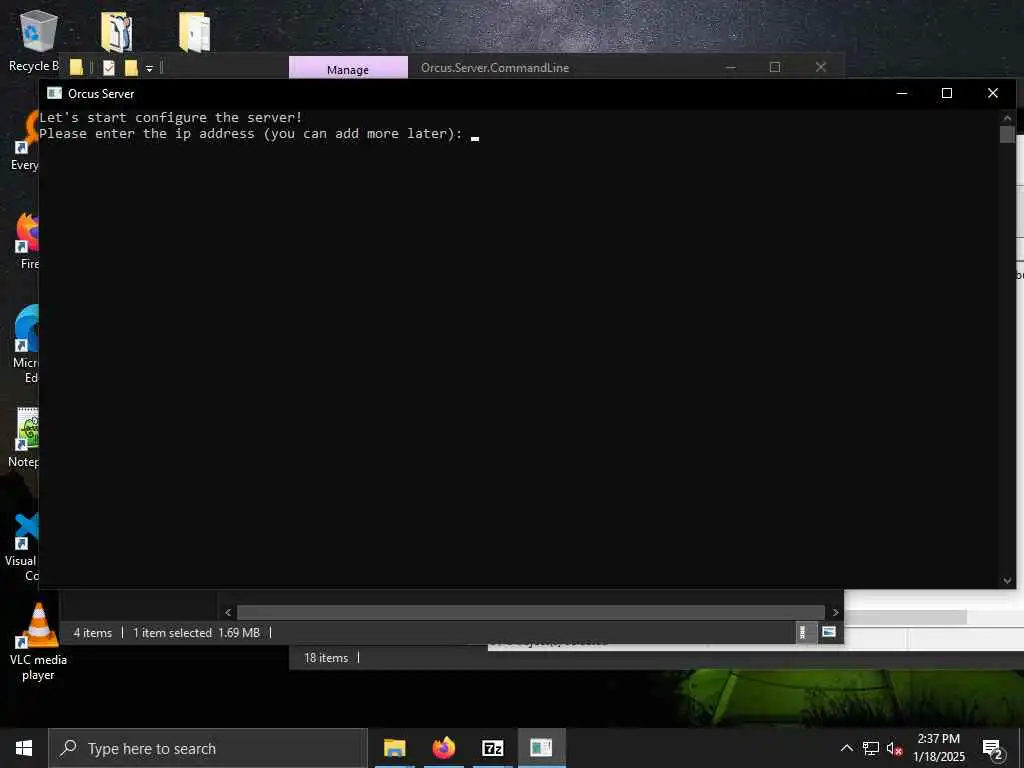Click the '1 item selected 1.69 MB' status text
1024x768 pixels.
click(197, 633)
